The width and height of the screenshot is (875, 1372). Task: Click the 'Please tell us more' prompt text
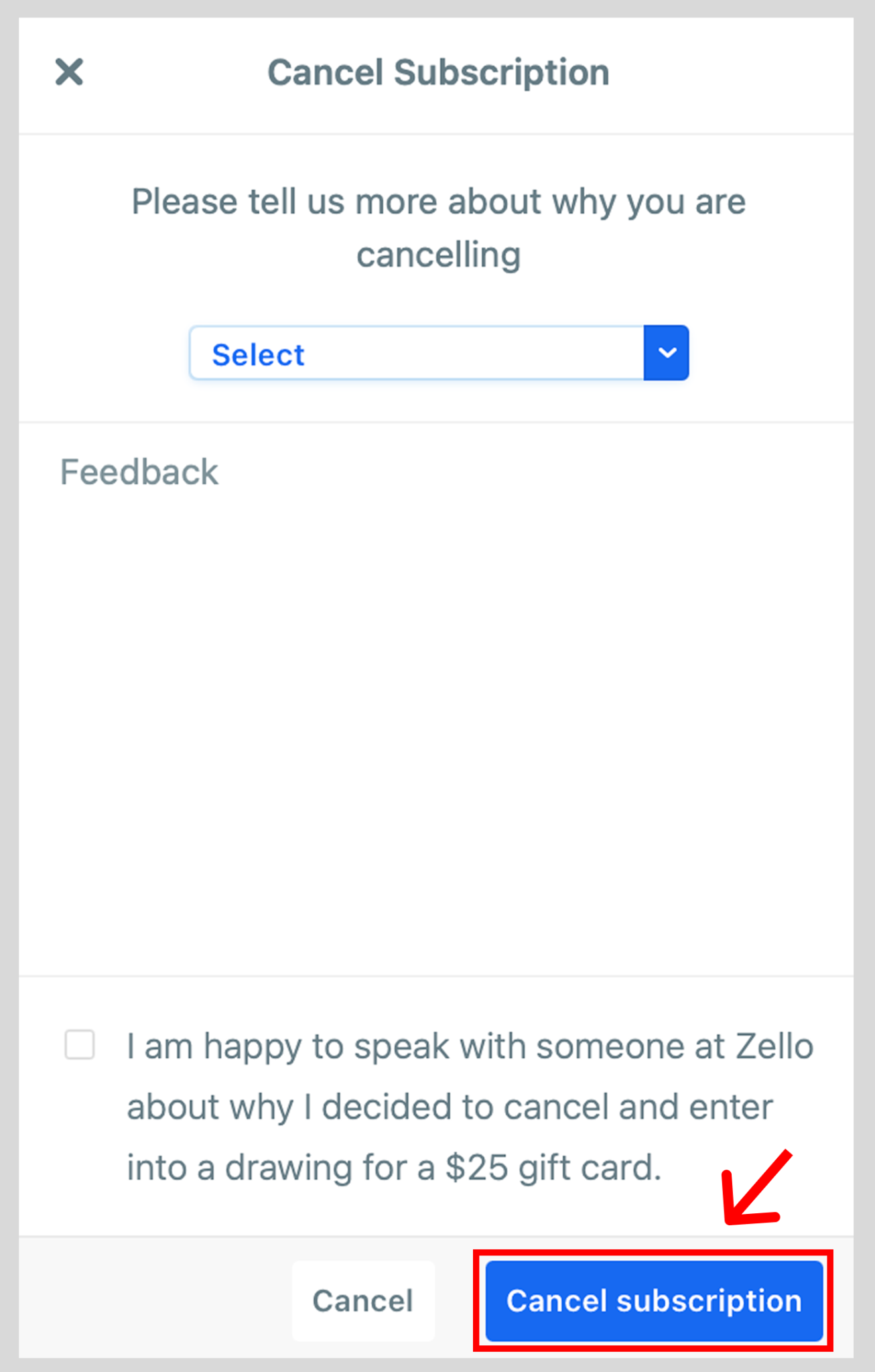point(438,228)
